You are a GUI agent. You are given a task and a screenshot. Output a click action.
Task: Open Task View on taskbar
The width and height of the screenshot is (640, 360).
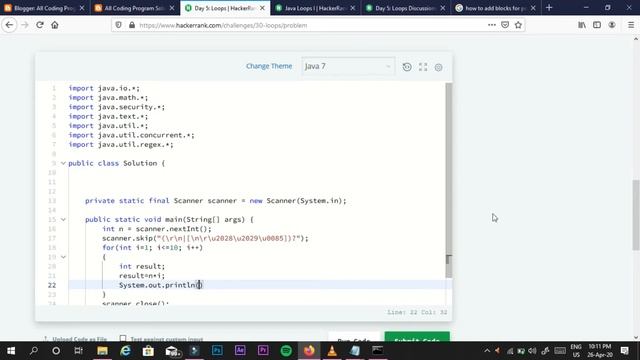click(x=78, y=350)
